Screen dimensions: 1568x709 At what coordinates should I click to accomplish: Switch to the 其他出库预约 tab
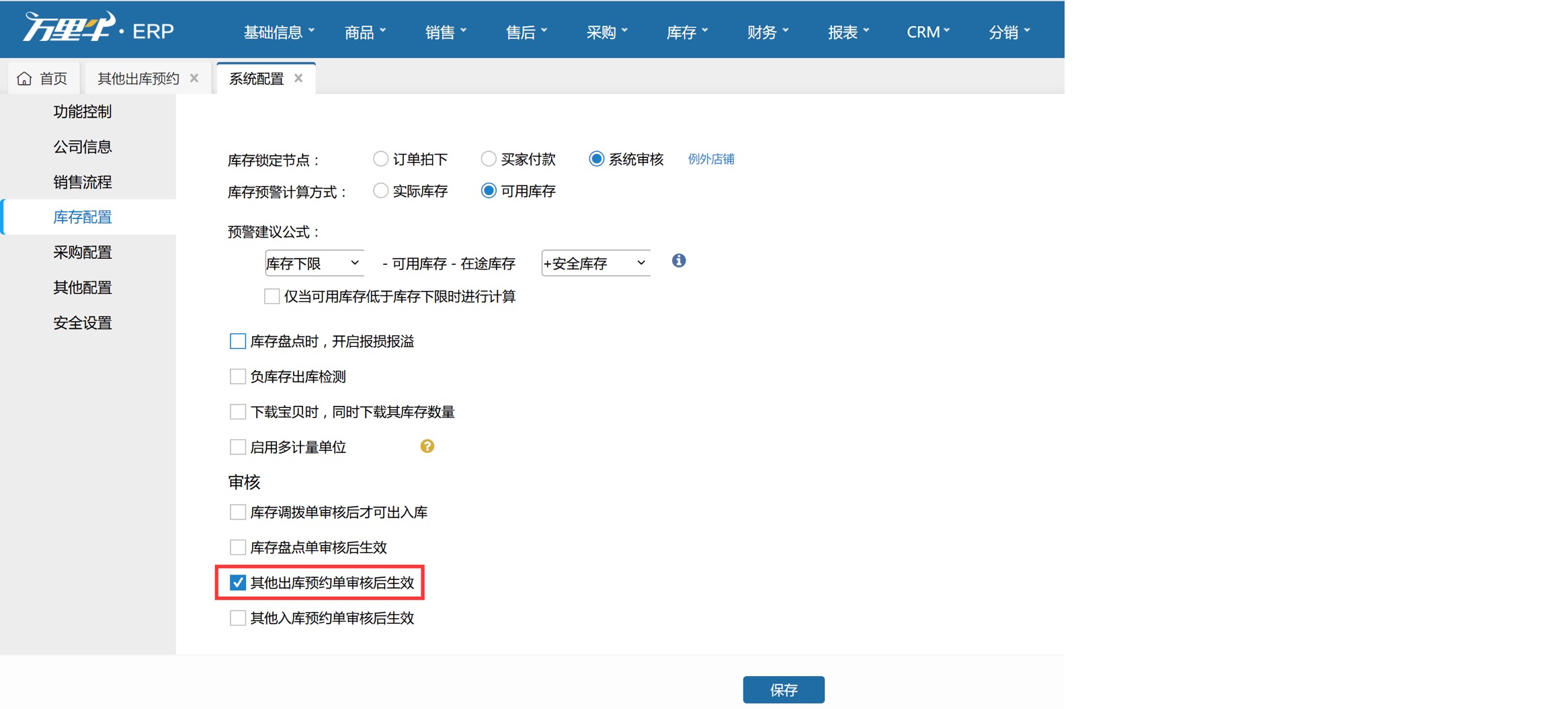coord(147,79)
